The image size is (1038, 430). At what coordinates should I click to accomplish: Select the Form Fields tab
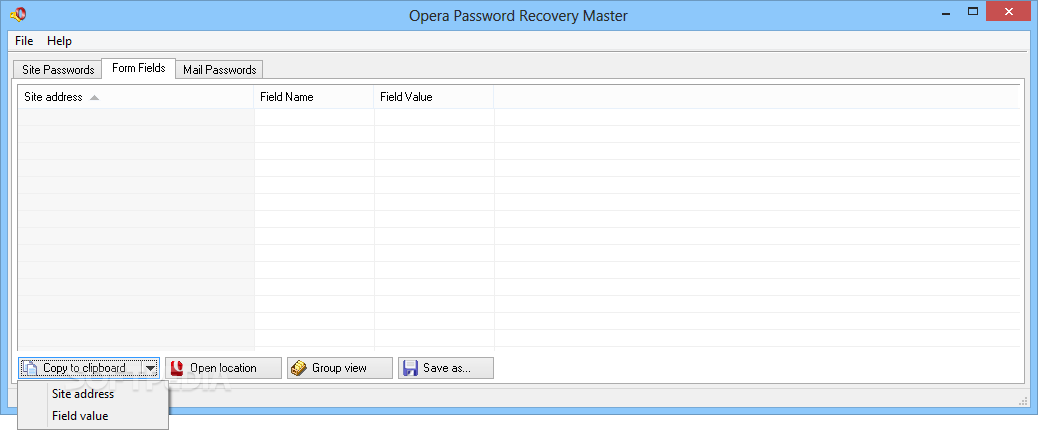pyautogui.click(x=138, y=68)
